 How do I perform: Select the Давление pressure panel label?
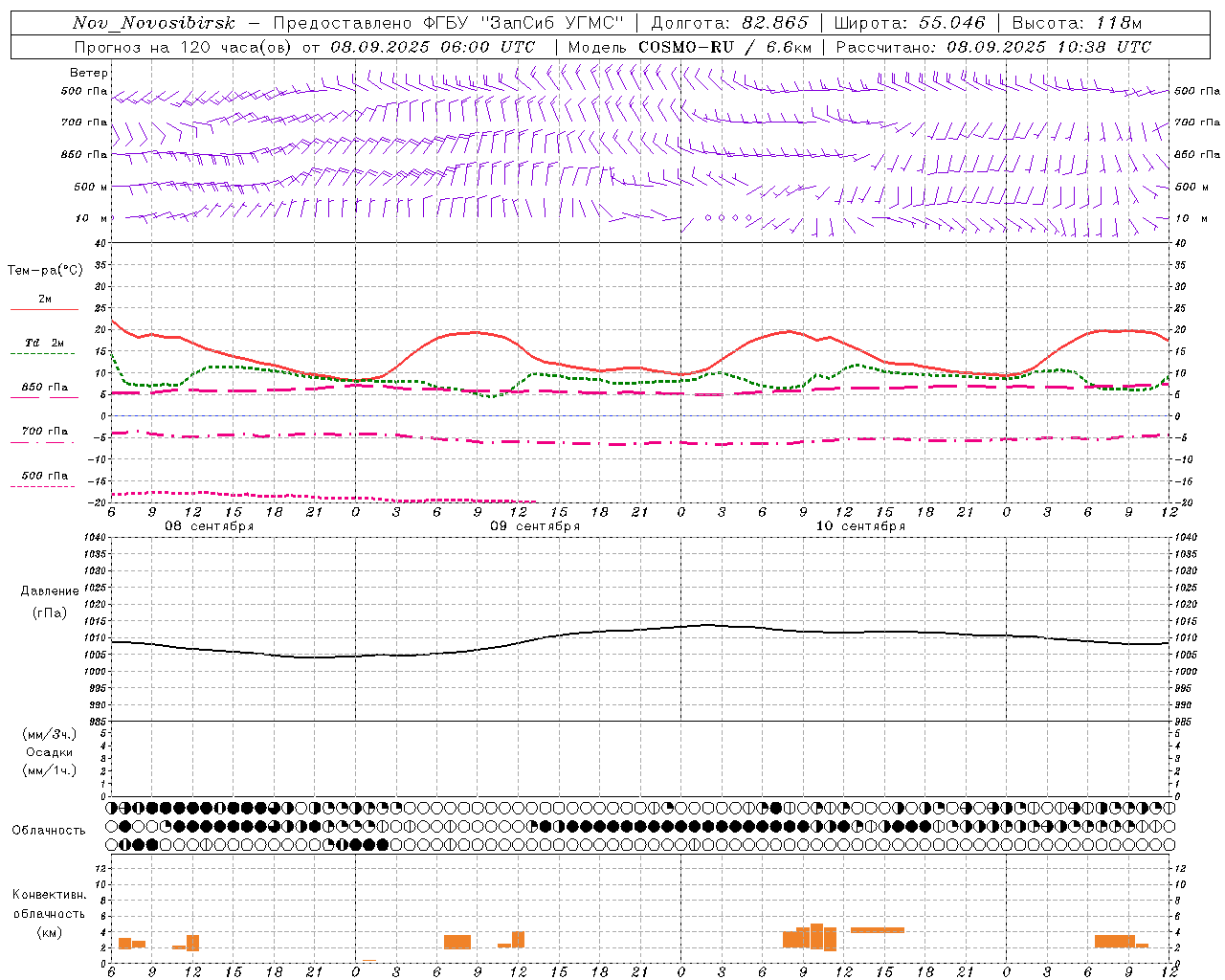coord(50,591)
